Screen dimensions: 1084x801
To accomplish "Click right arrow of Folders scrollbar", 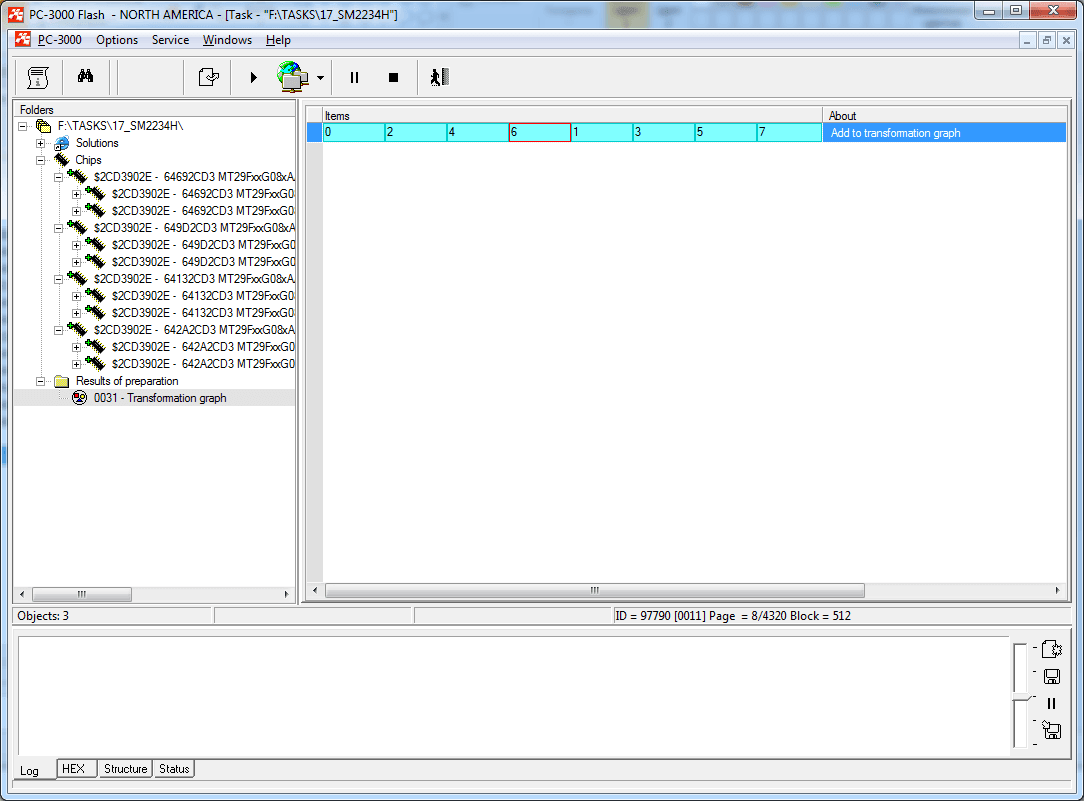I will coord(286,594).
